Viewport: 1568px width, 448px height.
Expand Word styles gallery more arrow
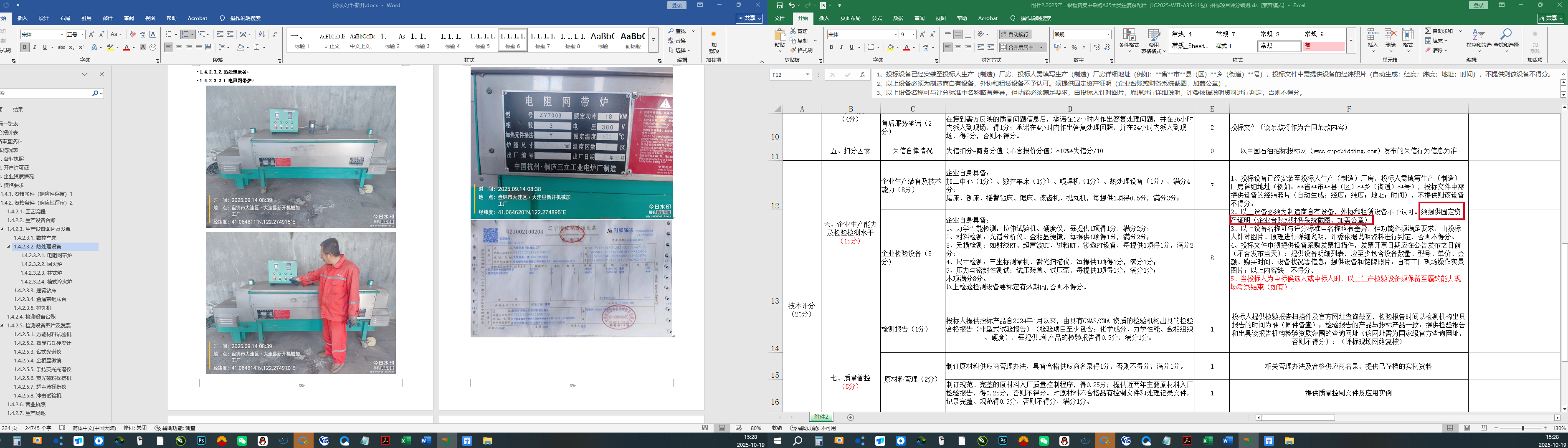(653, 41)
